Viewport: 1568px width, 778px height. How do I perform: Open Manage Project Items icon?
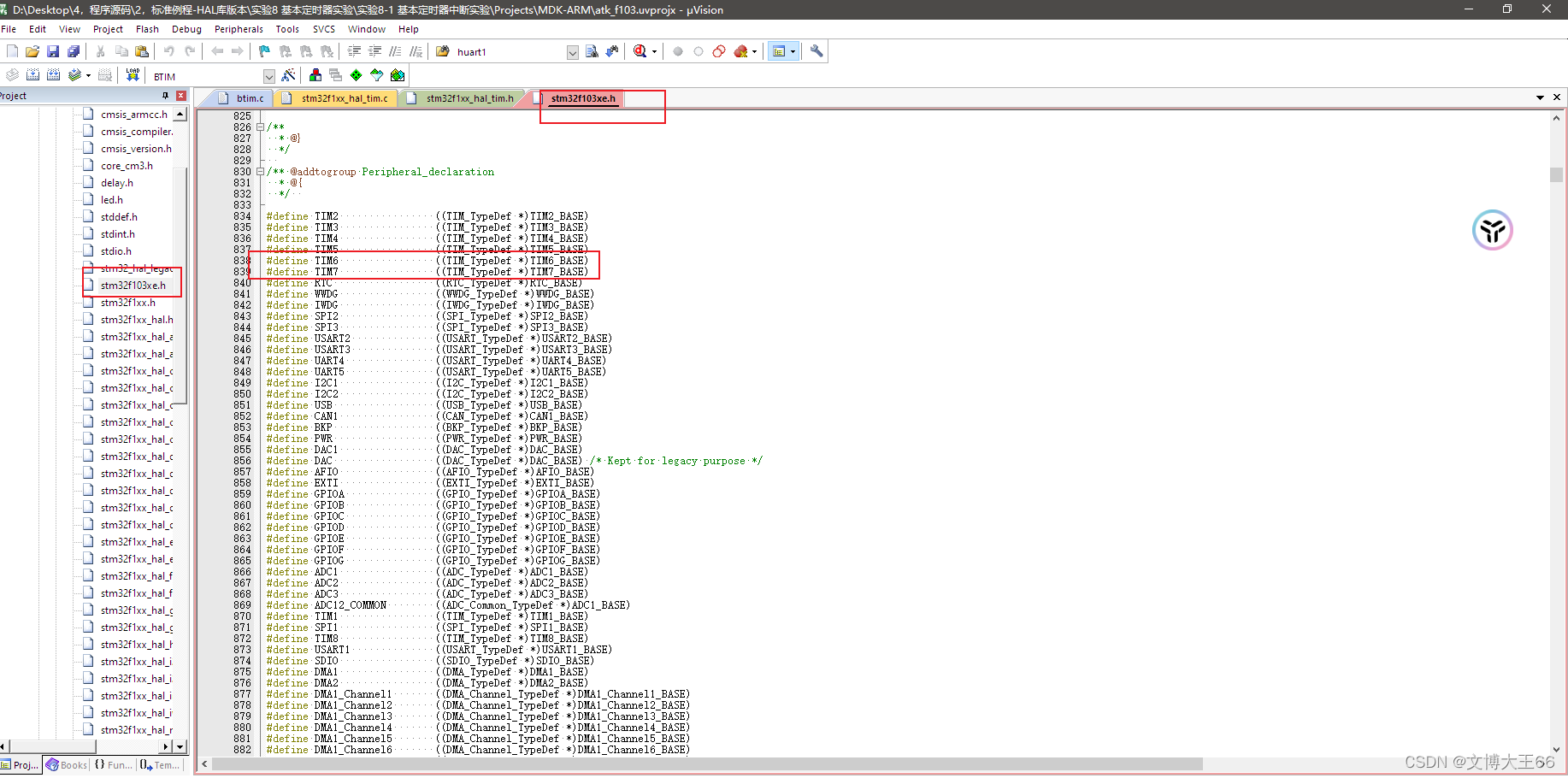pyautogui.click(x=315, y=75)
